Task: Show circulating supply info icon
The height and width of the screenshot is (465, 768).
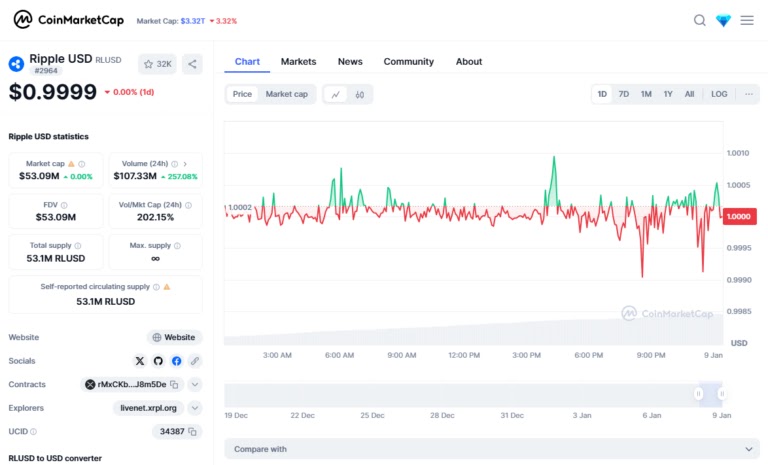Action: point(156,287)
